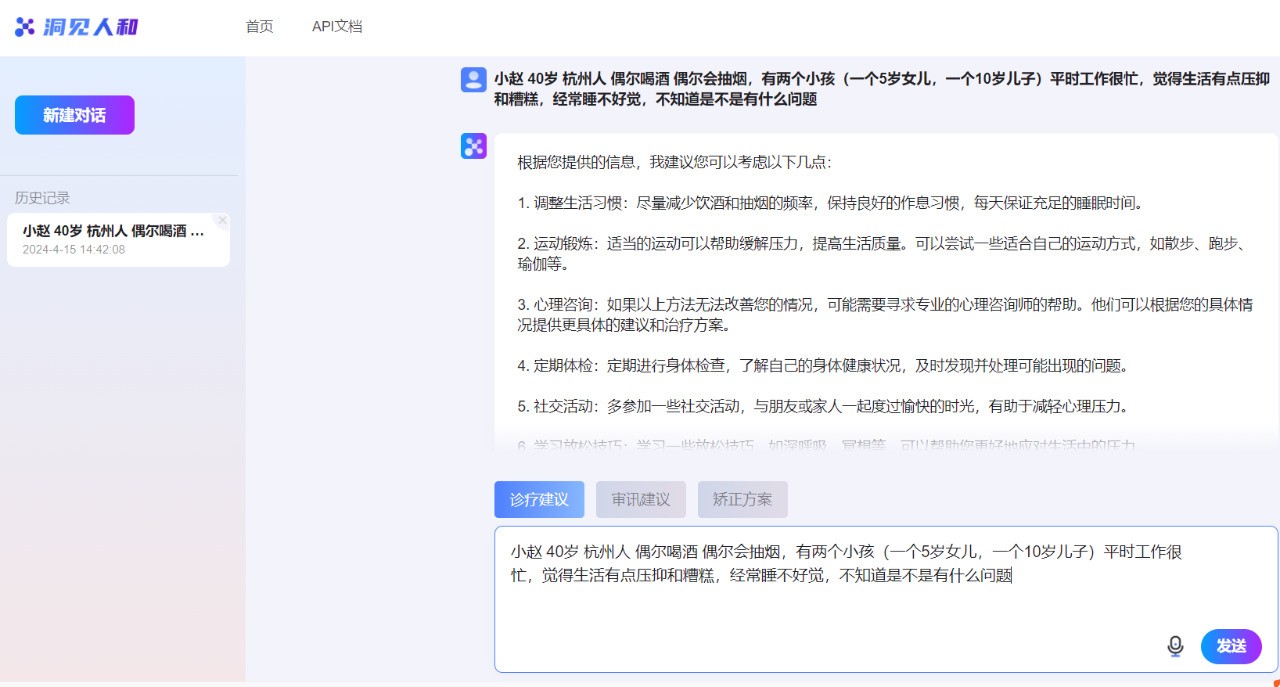The width and height of the screenshot is (1280, 687).
Task: Click the 定期体检 suggestion paragraph
Action: pyautogui.click(x=822, y=366)
